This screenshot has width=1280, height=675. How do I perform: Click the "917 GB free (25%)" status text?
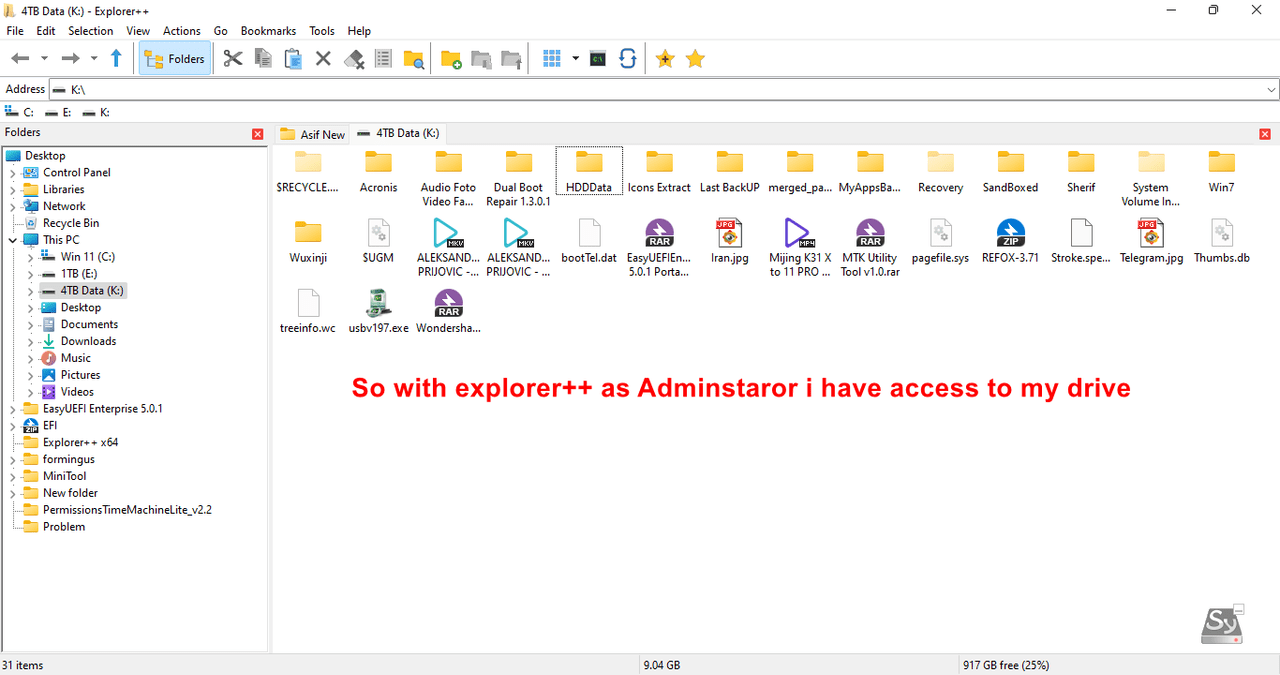click(x=1006, y=665)
